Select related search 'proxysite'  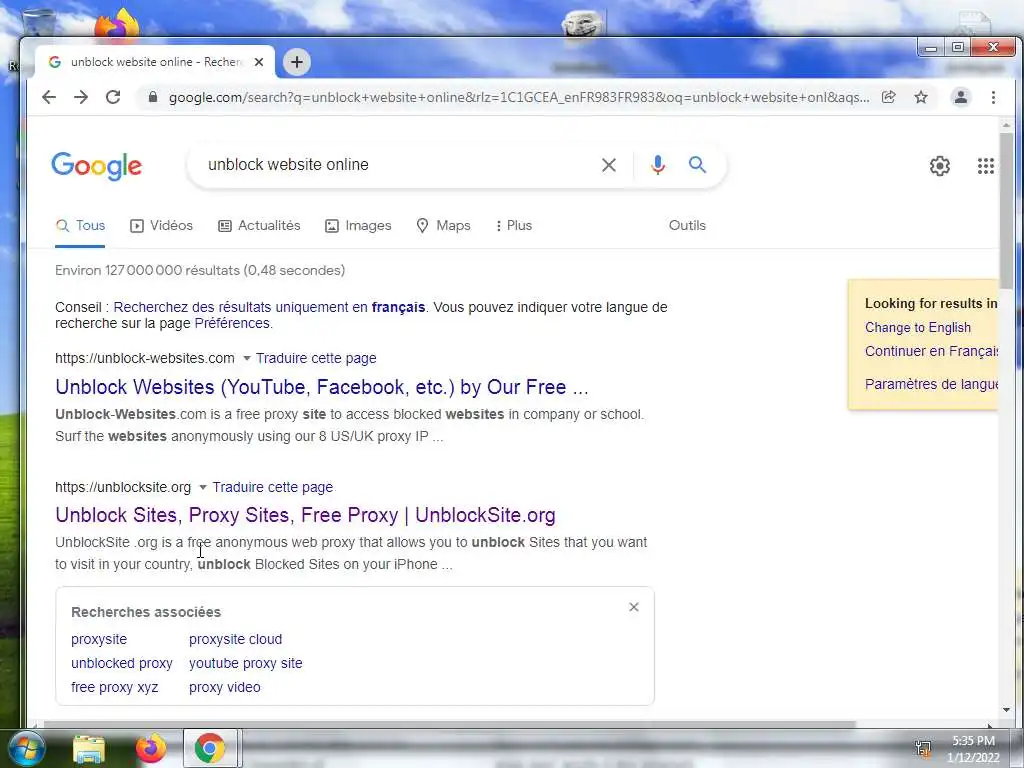click(x=99, y=639)
